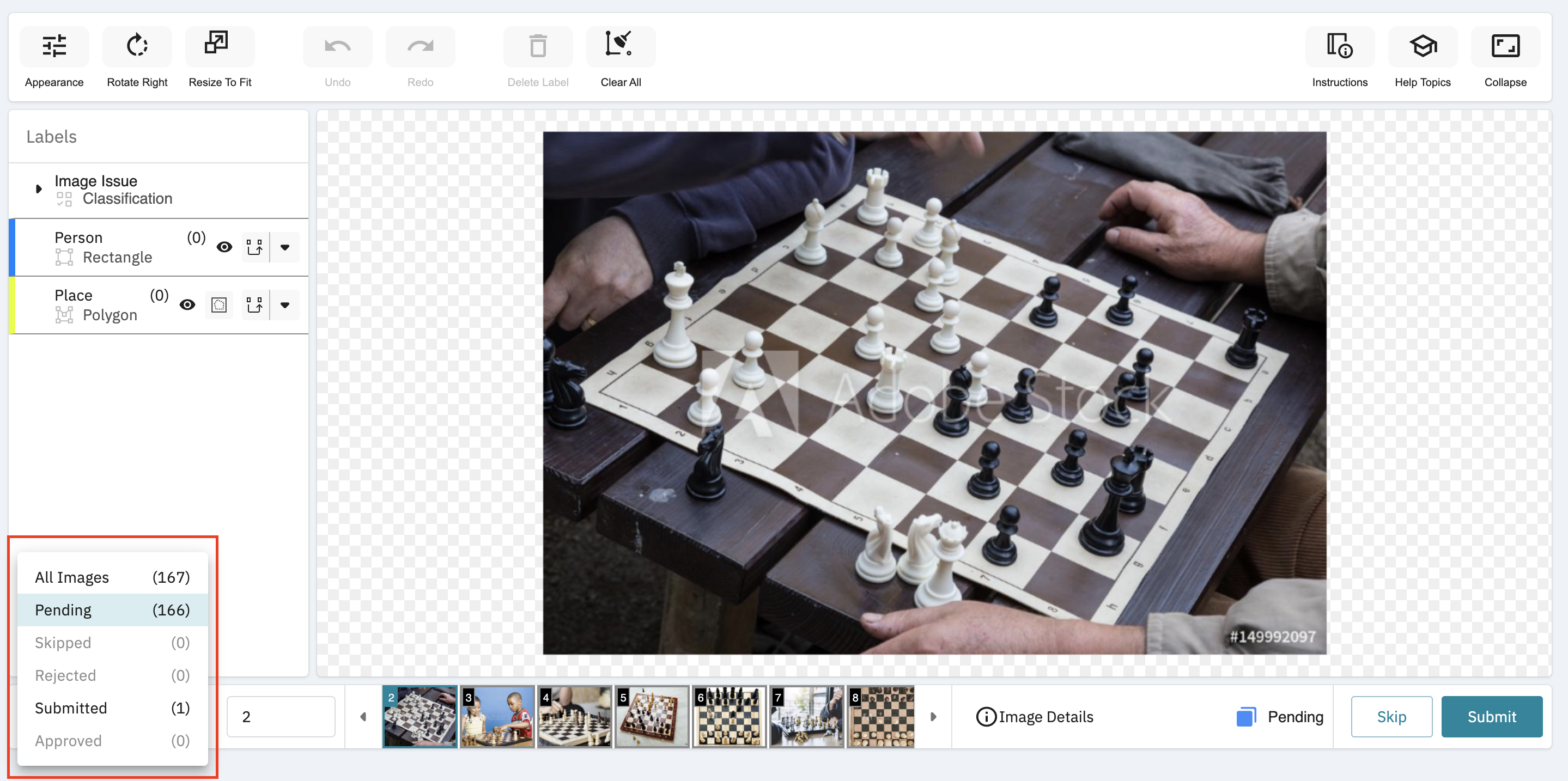
Task: Select thumbnail 8
Action: click(x=881, y=717)
